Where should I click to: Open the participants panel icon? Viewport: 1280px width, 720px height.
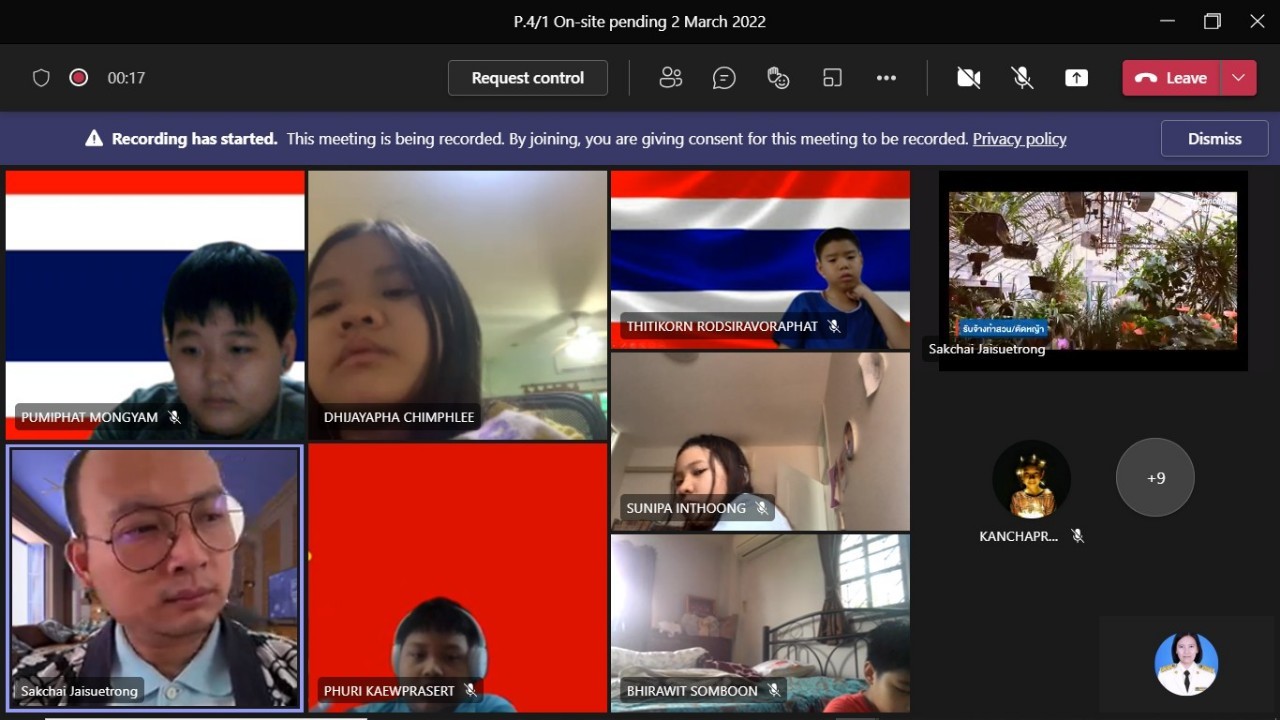point(670,78)
